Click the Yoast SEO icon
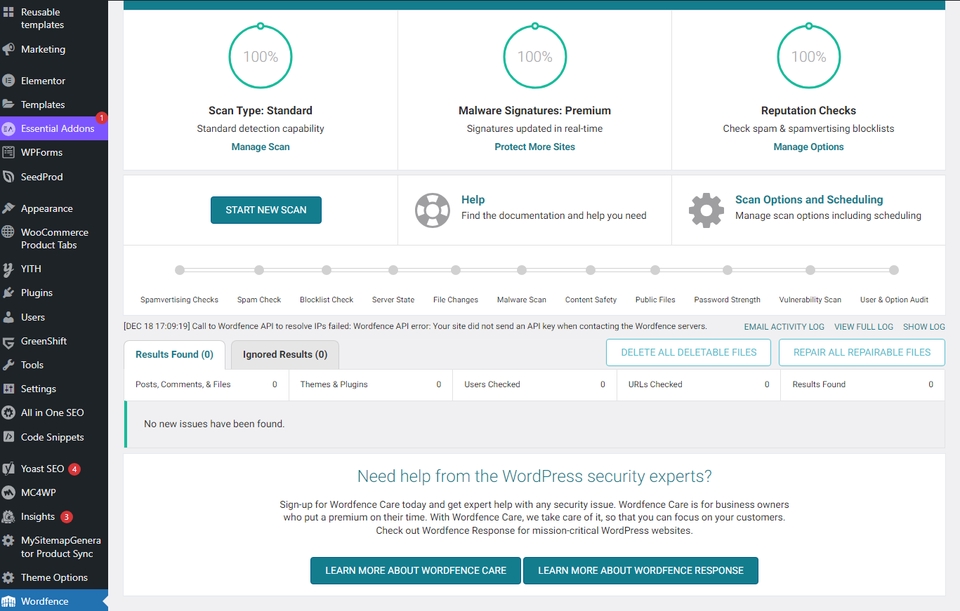Viewport: 960px width, 611px height. [x=8, y=469]
